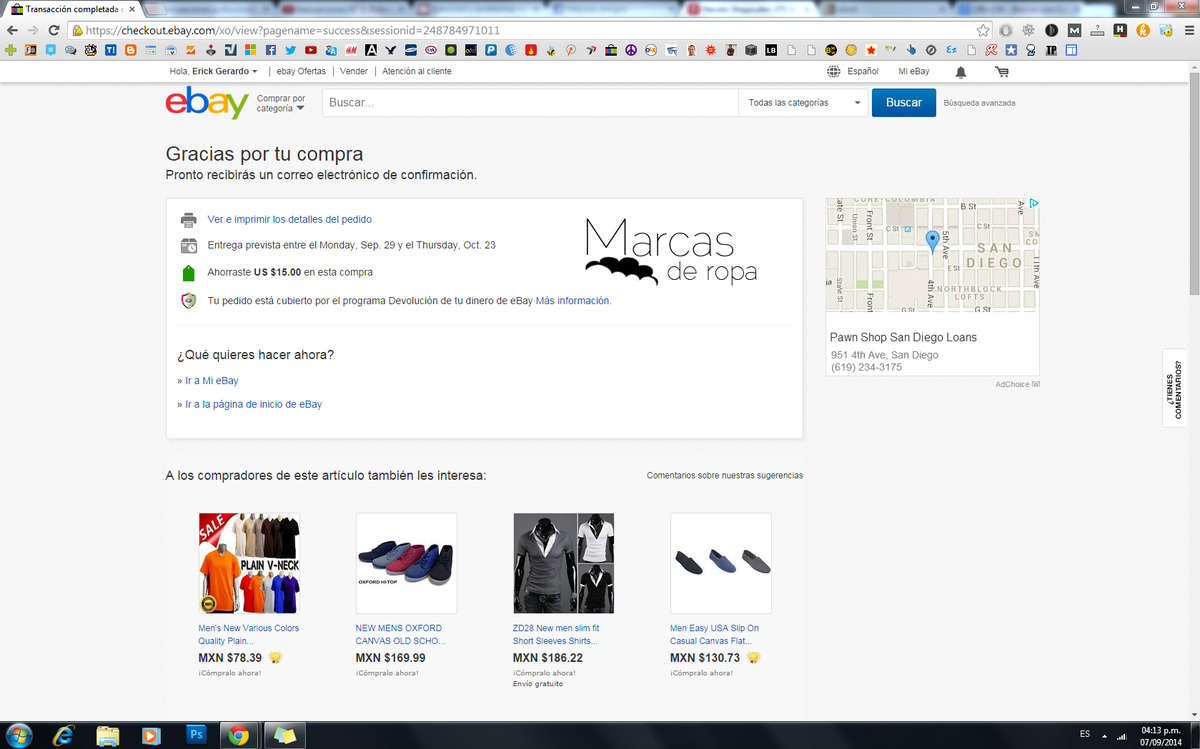1200x749 pixels.
Task: Click the globe language icon
Action: coord(835,72)
